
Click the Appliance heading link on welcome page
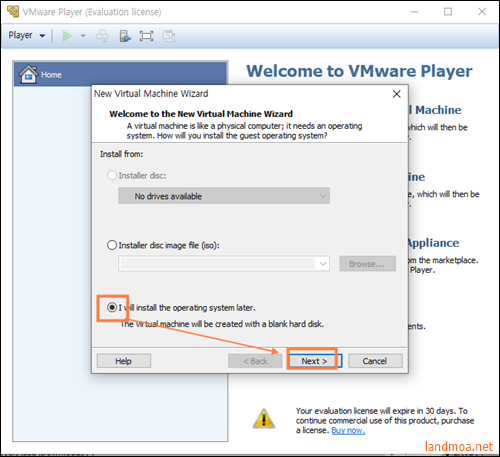(x=433, y=243)
